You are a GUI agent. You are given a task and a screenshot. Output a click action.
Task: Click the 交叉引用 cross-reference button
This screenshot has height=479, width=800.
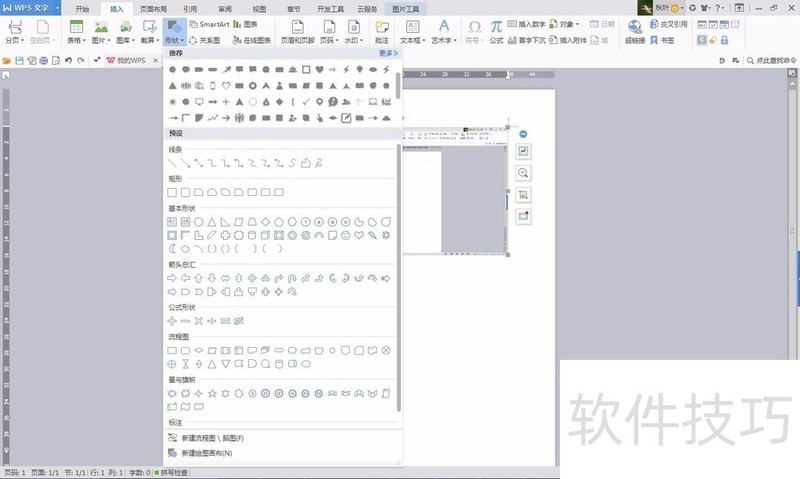[x=669, y=24]
